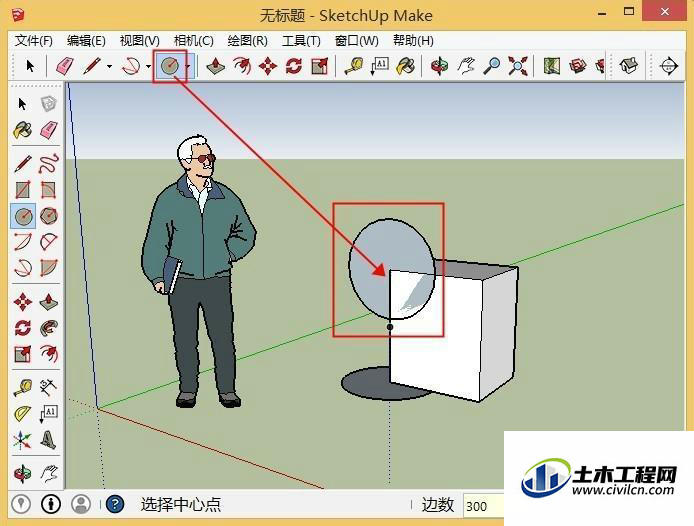Click the blue help question mark icon
The width and height of the screenshot is (694, 526).
(x=115, y=504)
